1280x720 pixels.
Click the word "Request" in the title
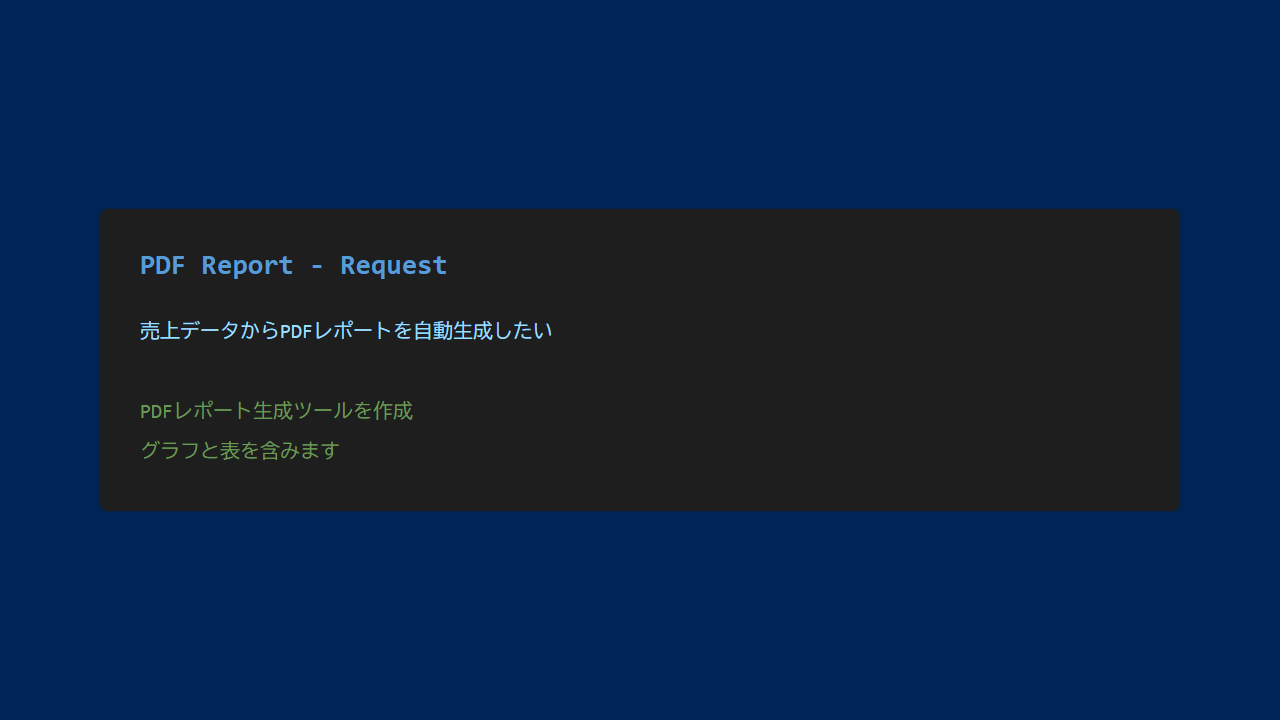click(x=393, y=265)
